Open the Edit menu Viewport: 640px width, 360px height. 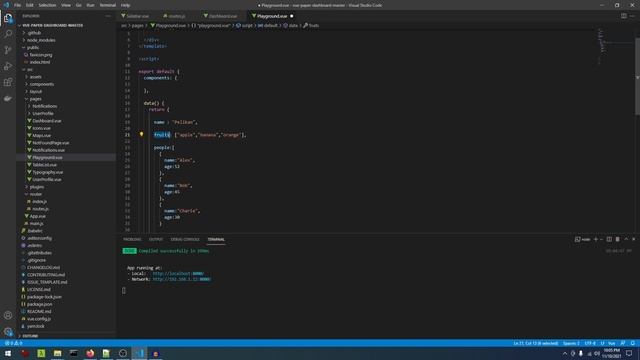point(30,5)
